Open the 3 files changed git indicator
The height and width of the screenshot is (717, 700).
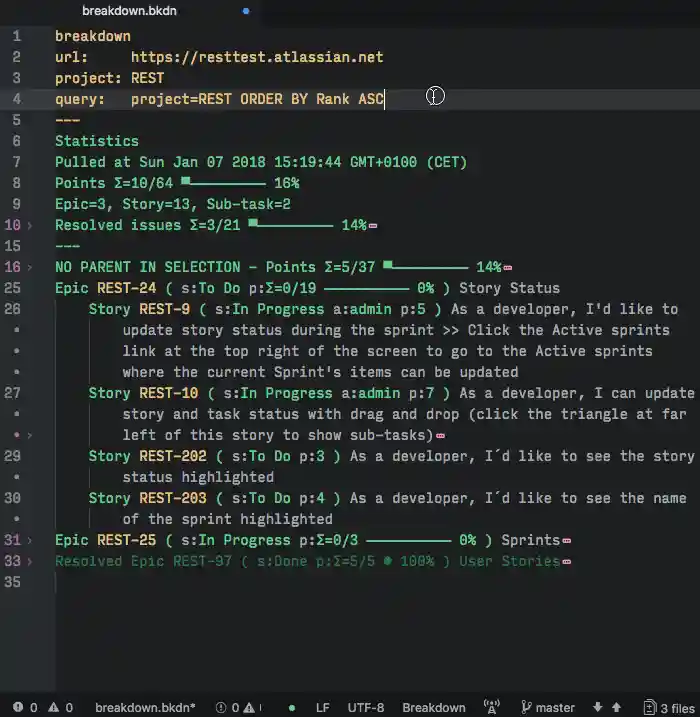[669, 708]
